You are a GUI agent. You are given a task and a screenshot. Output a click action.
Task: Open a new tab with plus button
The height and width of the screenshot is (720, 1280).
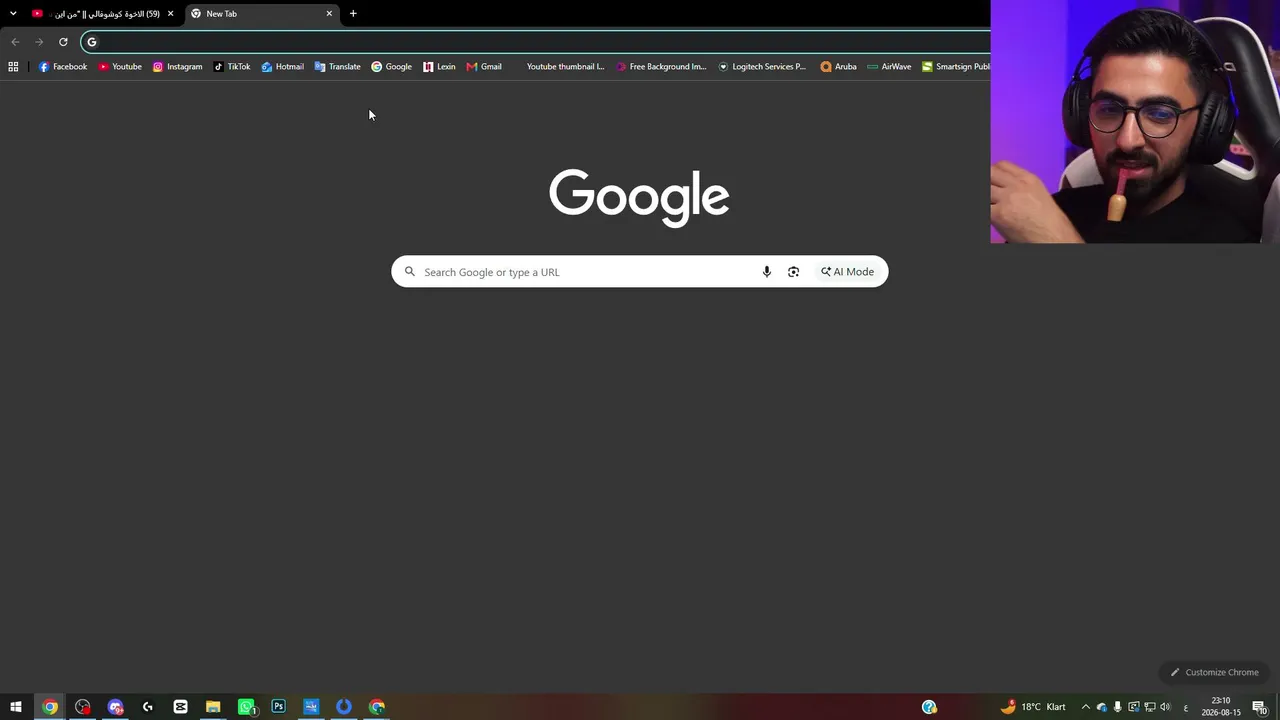click(x=353, y=14)
